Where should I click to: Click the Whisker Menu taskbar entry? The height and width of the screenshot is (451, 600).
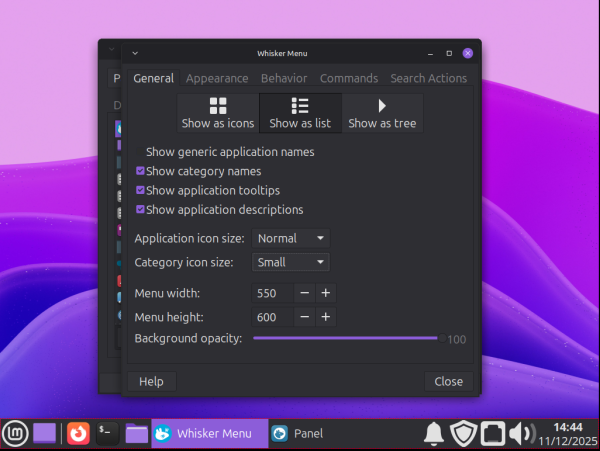tap(210, 433)
